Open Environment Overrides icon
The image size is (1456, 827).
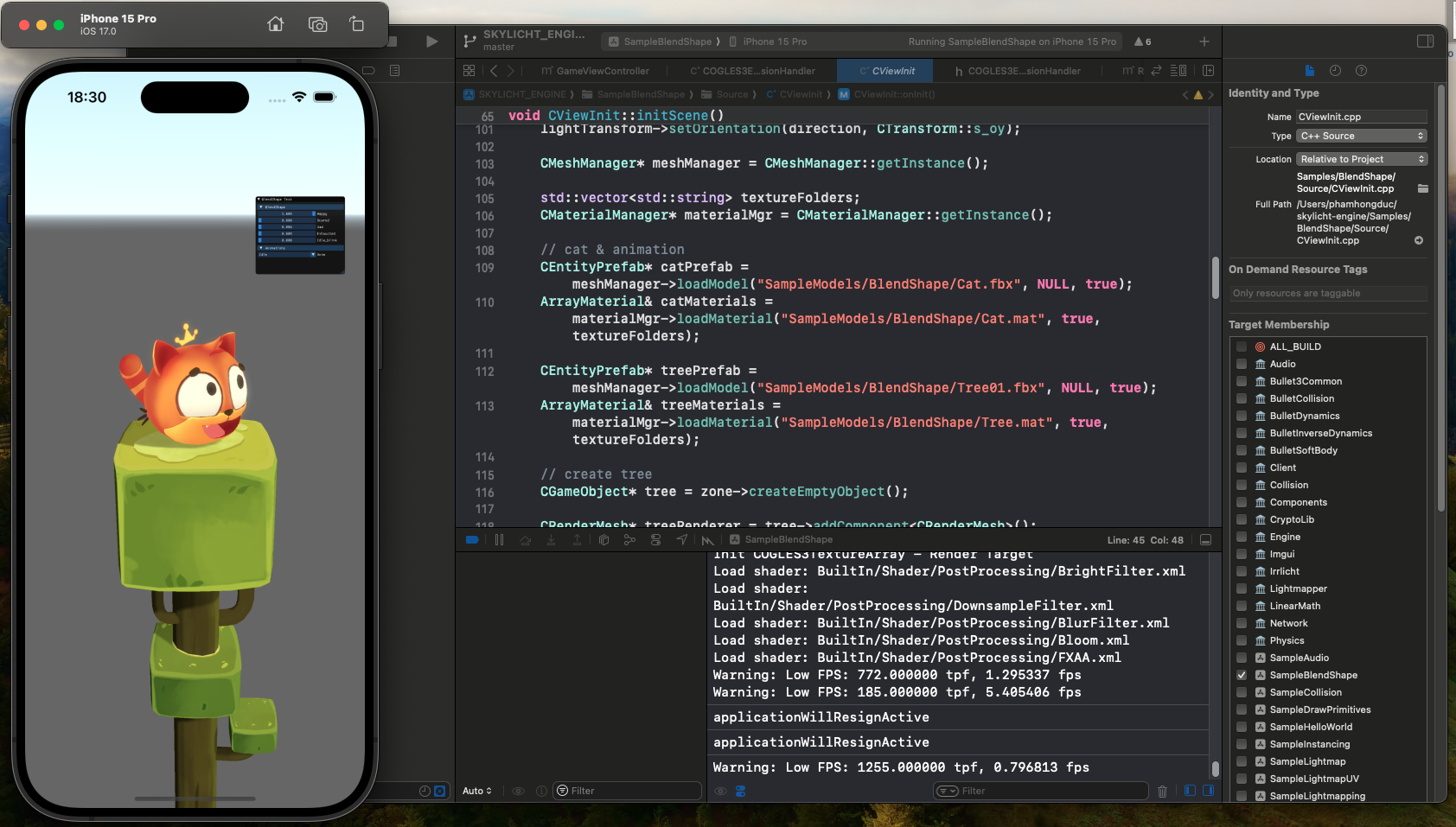coord(656,540)
